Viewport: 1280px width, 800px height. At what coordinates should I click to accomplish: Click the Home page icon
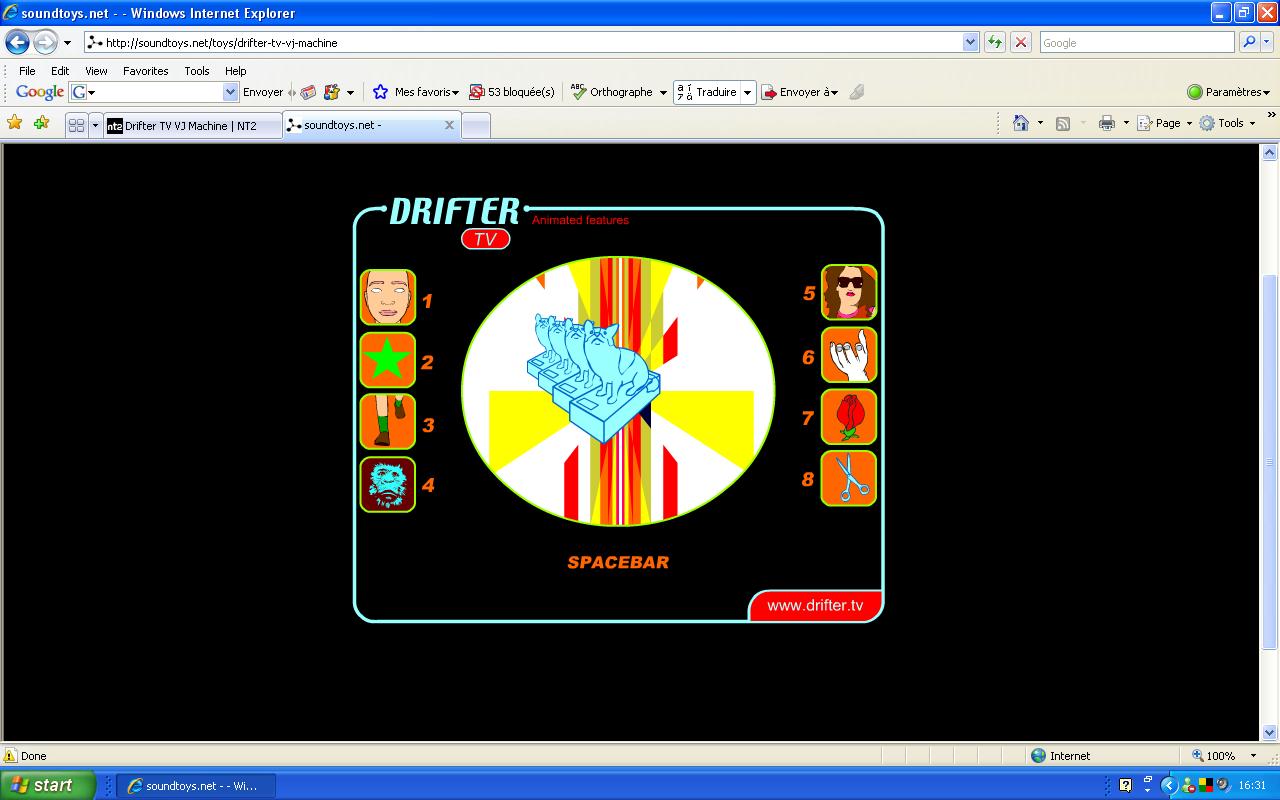coord(1021,123)
